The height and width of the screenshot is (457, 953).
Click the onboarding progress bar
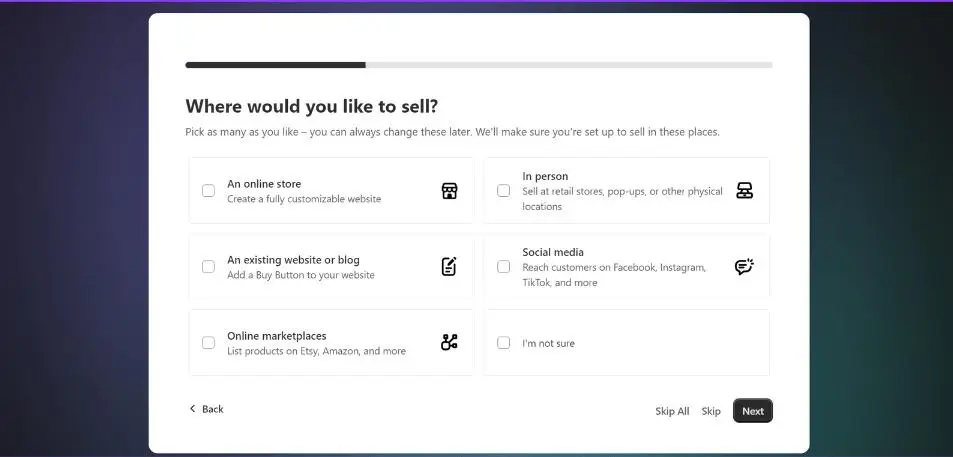(479, 65)
